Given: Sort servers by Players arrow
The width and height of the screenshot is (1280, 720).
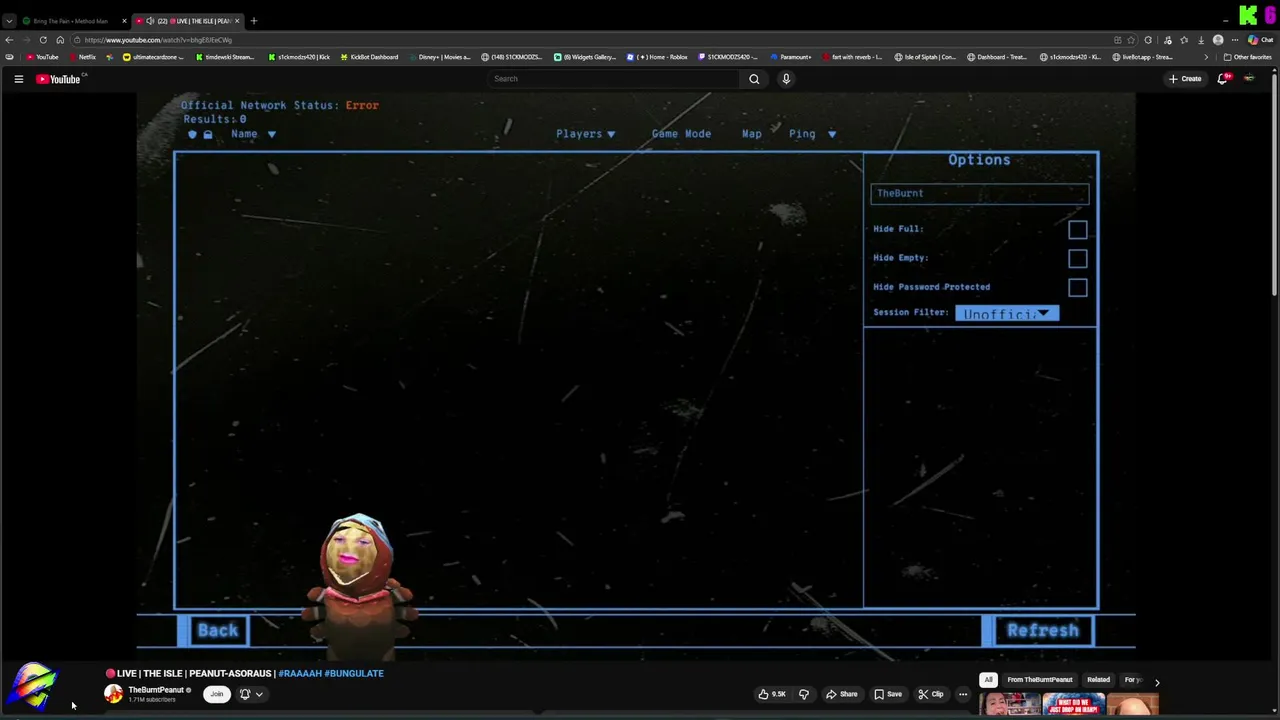Looking at the screenshot, I should [x=611, y=134].
